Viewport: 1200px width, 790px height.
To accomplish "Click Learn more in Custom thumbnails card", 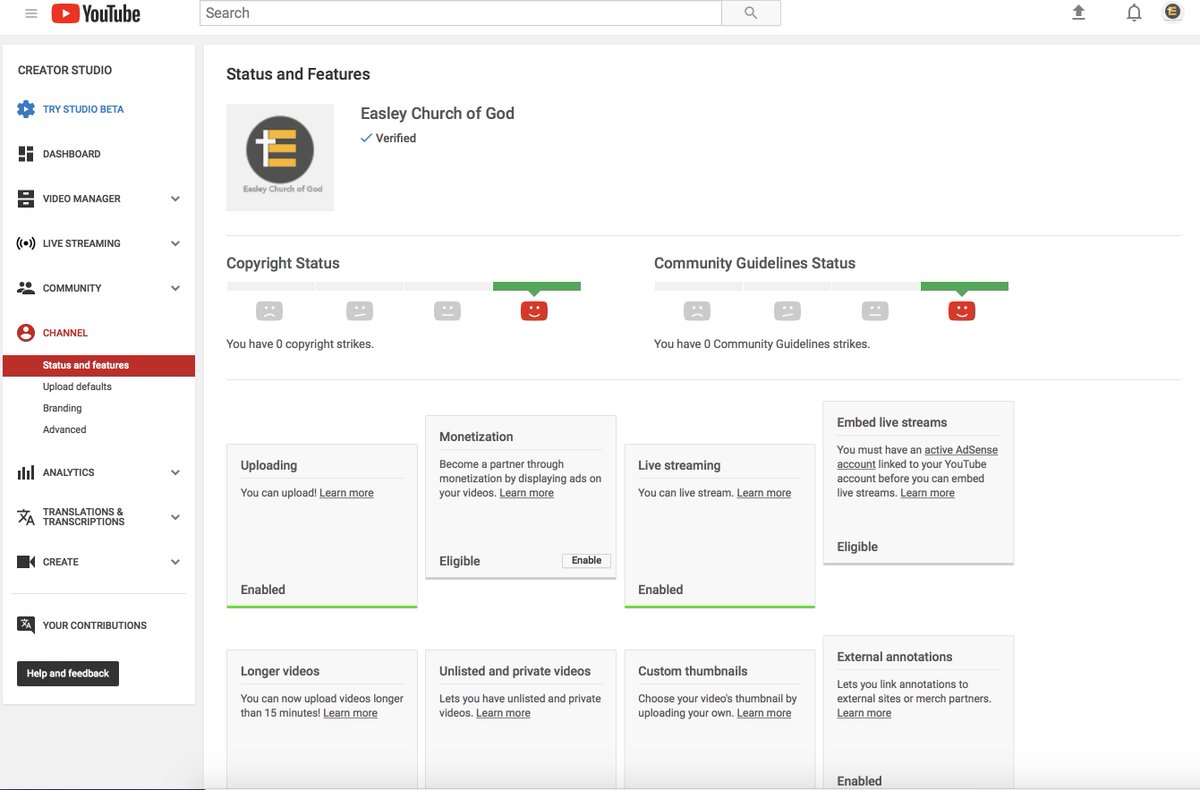I will click(x=764, y=713).
